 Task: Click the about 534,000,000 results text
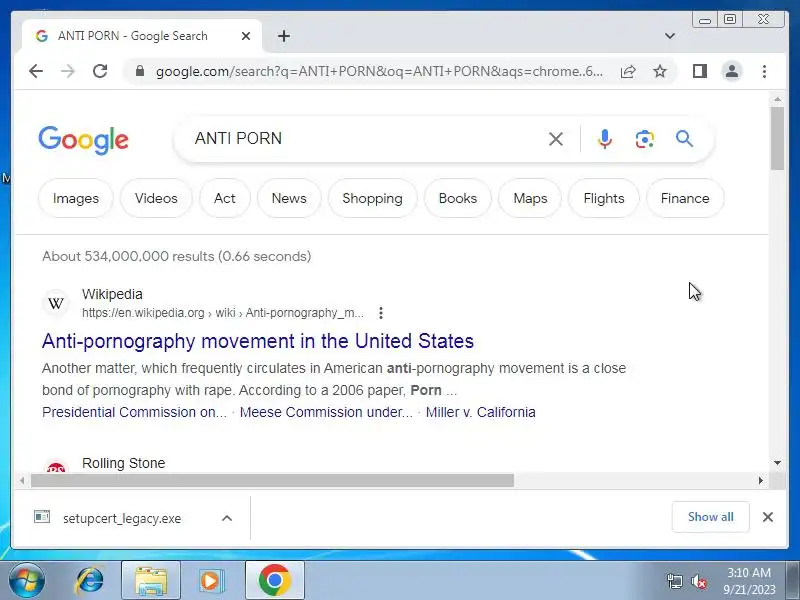click(x=177, y=256)
